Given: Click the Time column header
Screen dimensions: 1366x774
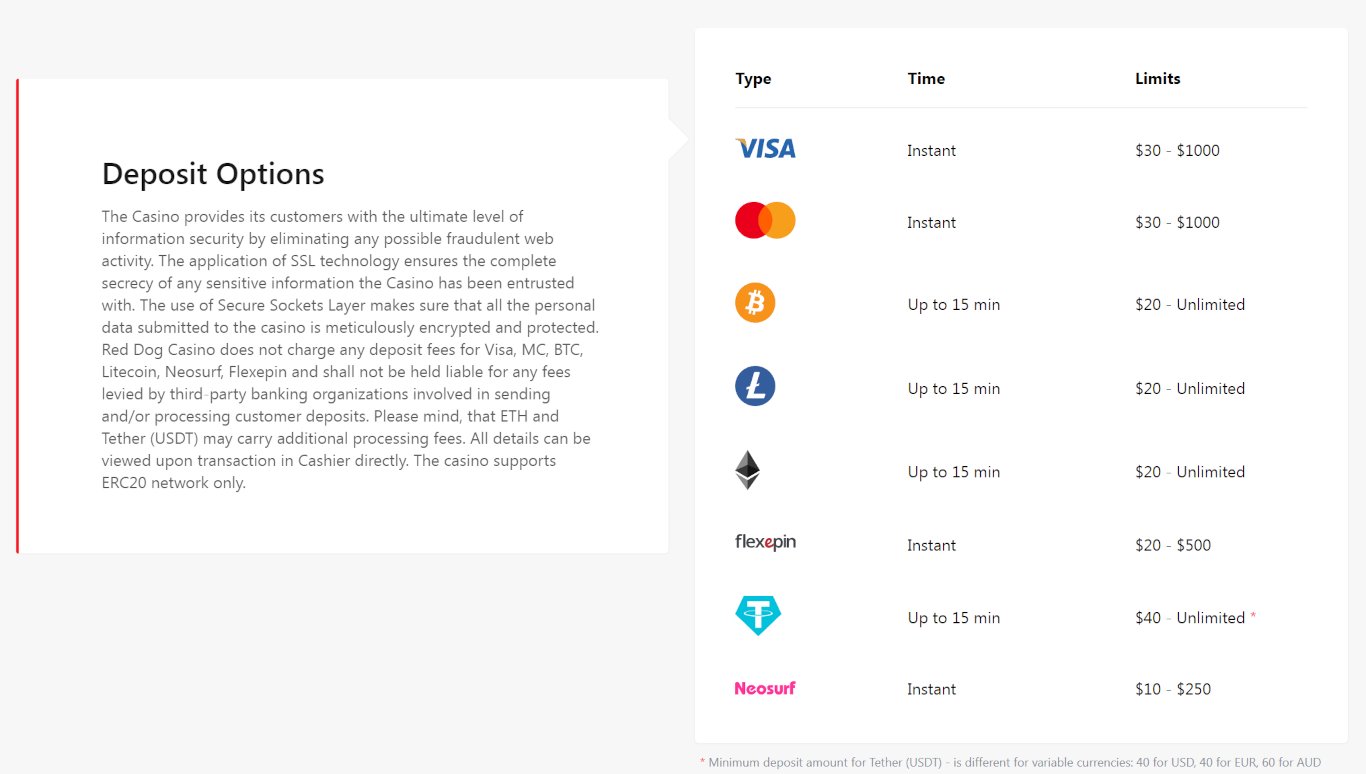Looking at the screenshot, I should (926, 79).
